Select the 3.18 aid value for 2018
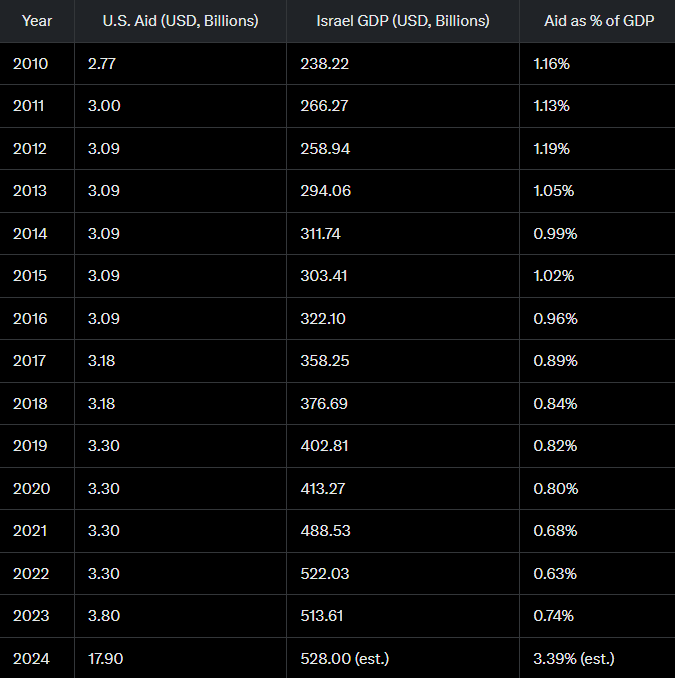Viewport: 675px width, 678px height. click(x=101, y=403)
